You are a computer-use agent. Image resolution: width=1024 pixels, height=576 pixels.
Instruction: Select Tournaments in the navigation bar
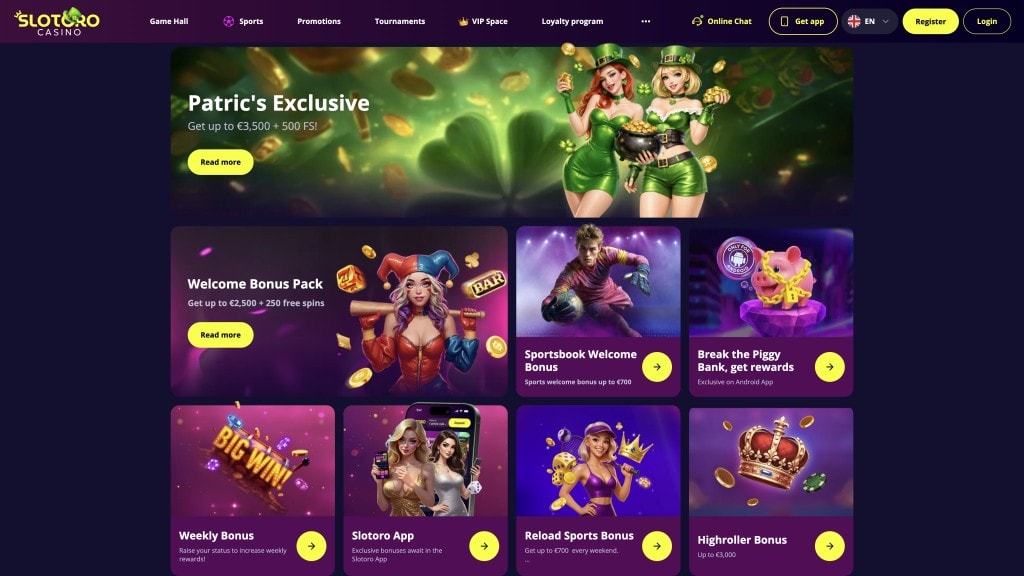(x=400, y=22)
